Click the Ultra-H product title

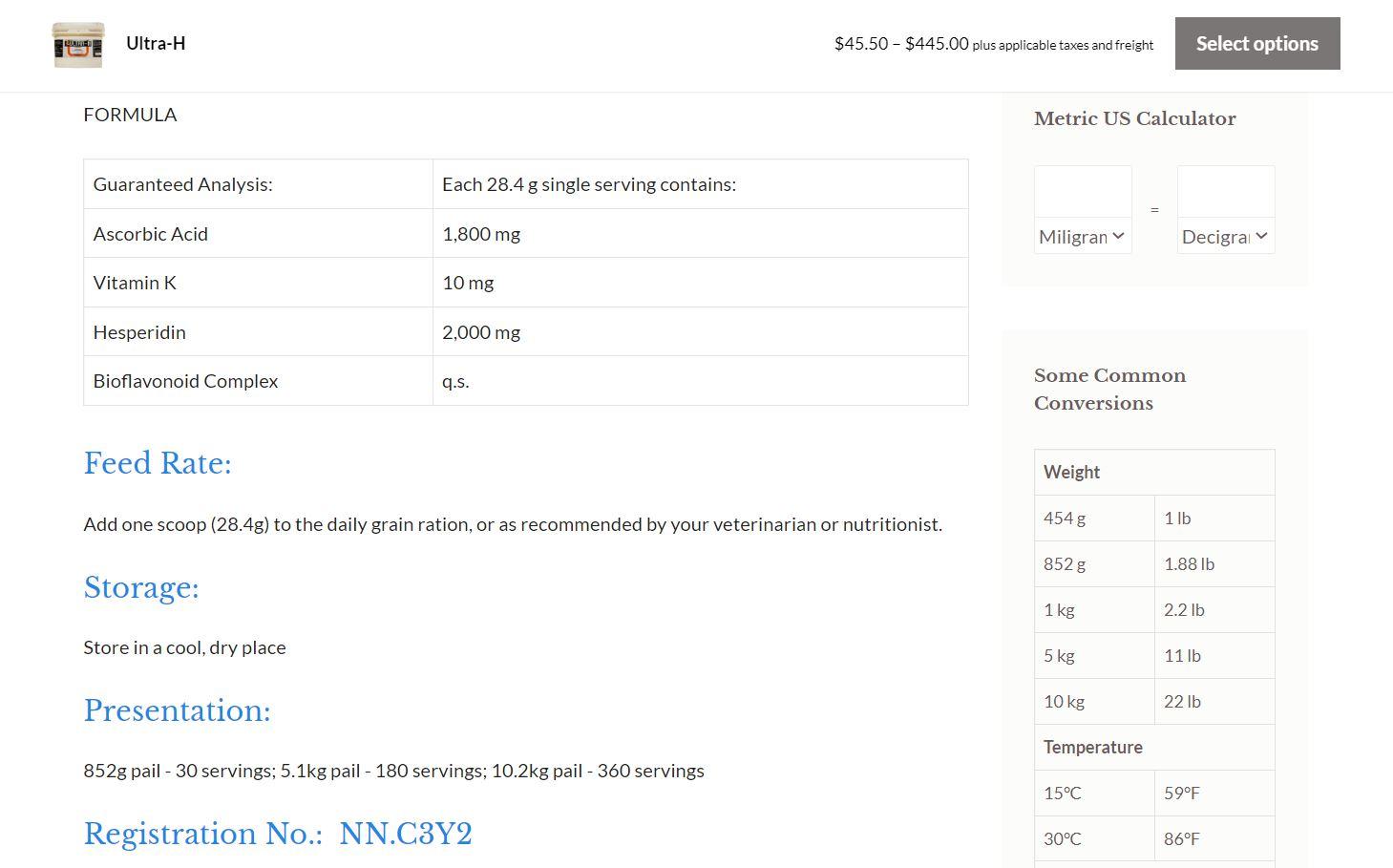pyautogui.click(x=156, y=44)
